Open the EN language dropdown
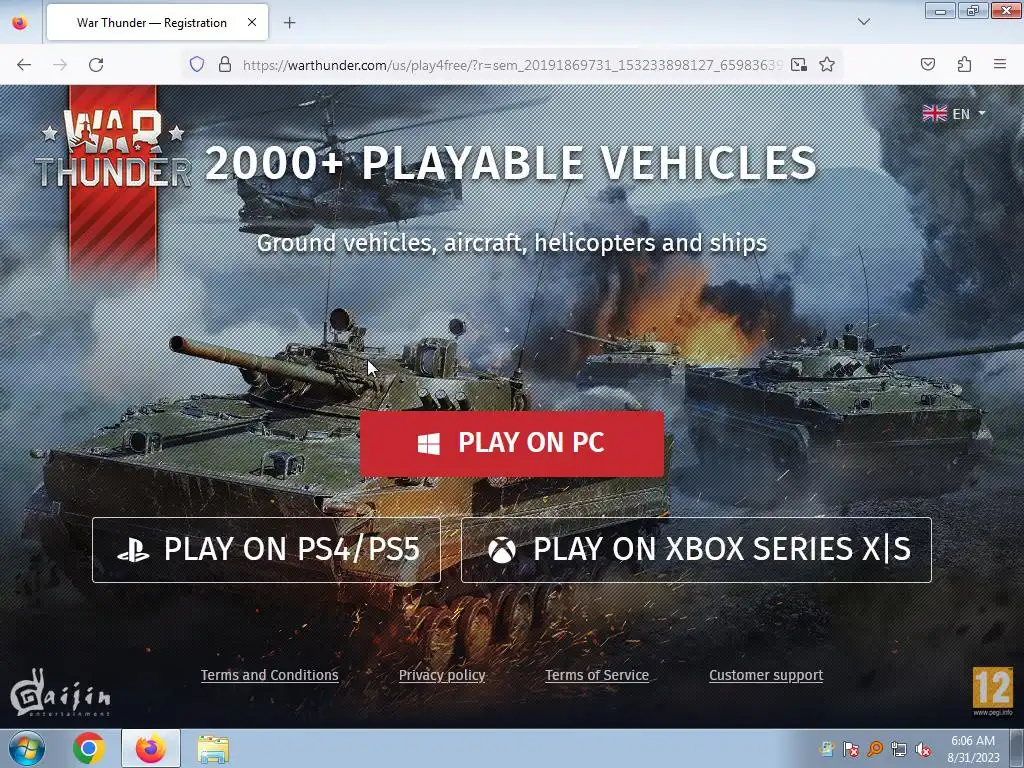The width and height of the screenshot is (1024, 768). tap(954, 114)
